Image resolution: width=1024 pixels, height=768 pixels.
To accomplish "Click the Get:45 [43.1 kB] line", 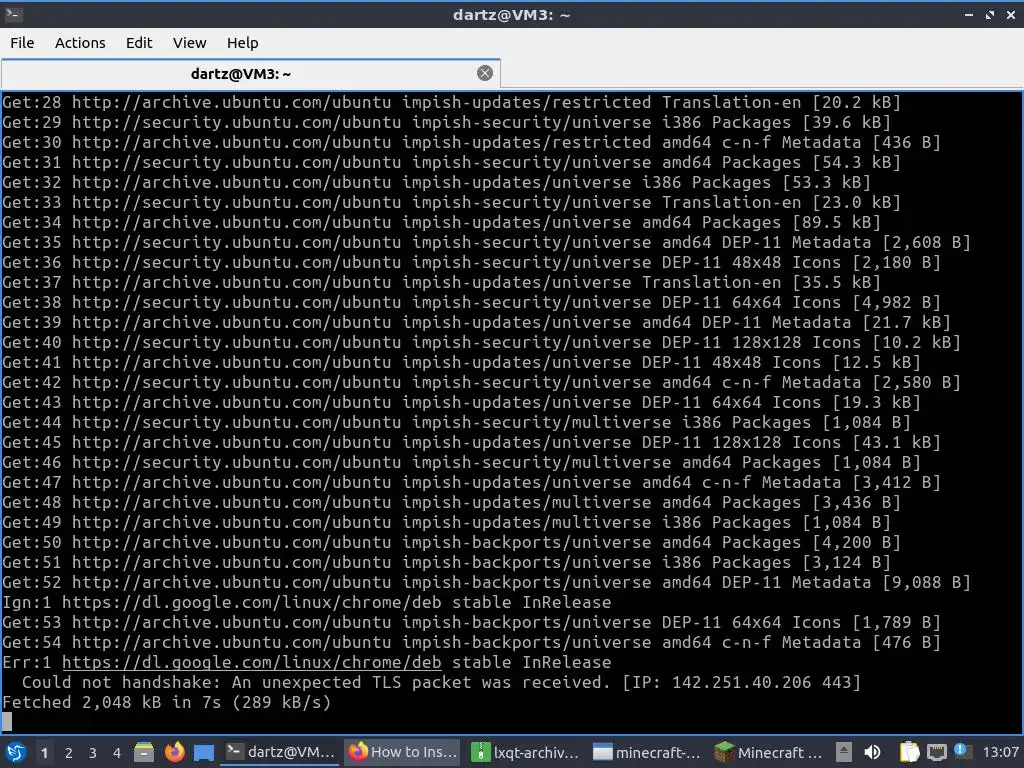I will pos(471,442).
